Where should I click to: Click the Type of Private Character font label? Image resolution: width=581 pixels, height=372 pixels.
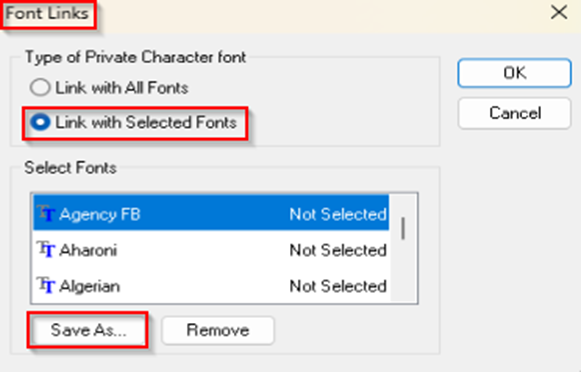135,57
